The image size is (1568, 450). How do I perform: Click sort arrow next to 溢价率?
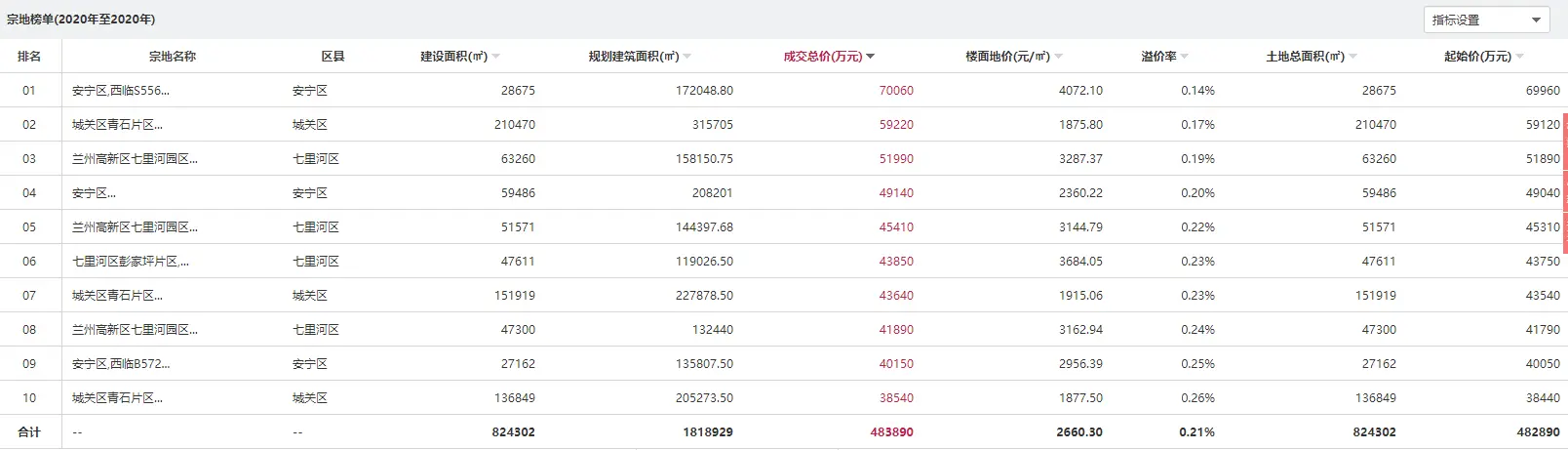tap(1185, 57)
